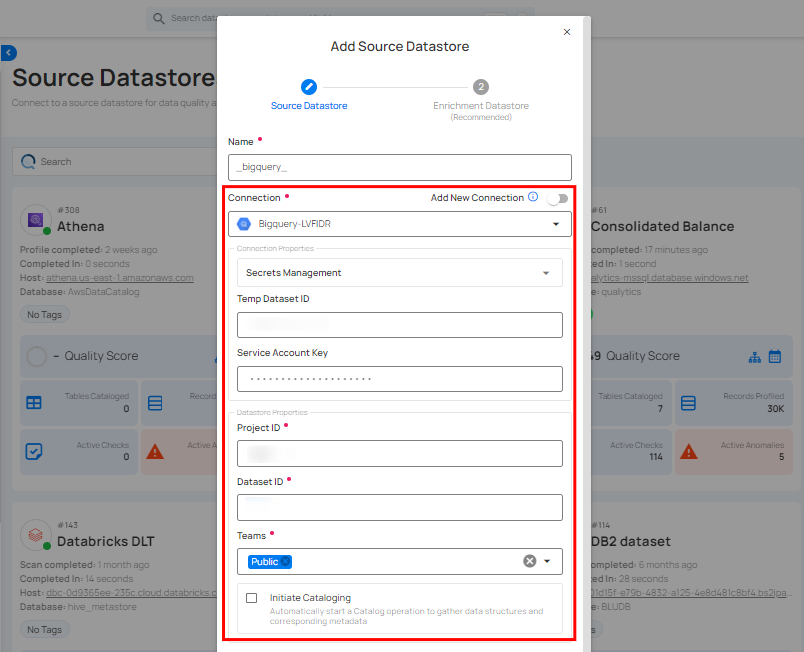Select the Source Datastore wizard step

point(309,87)
